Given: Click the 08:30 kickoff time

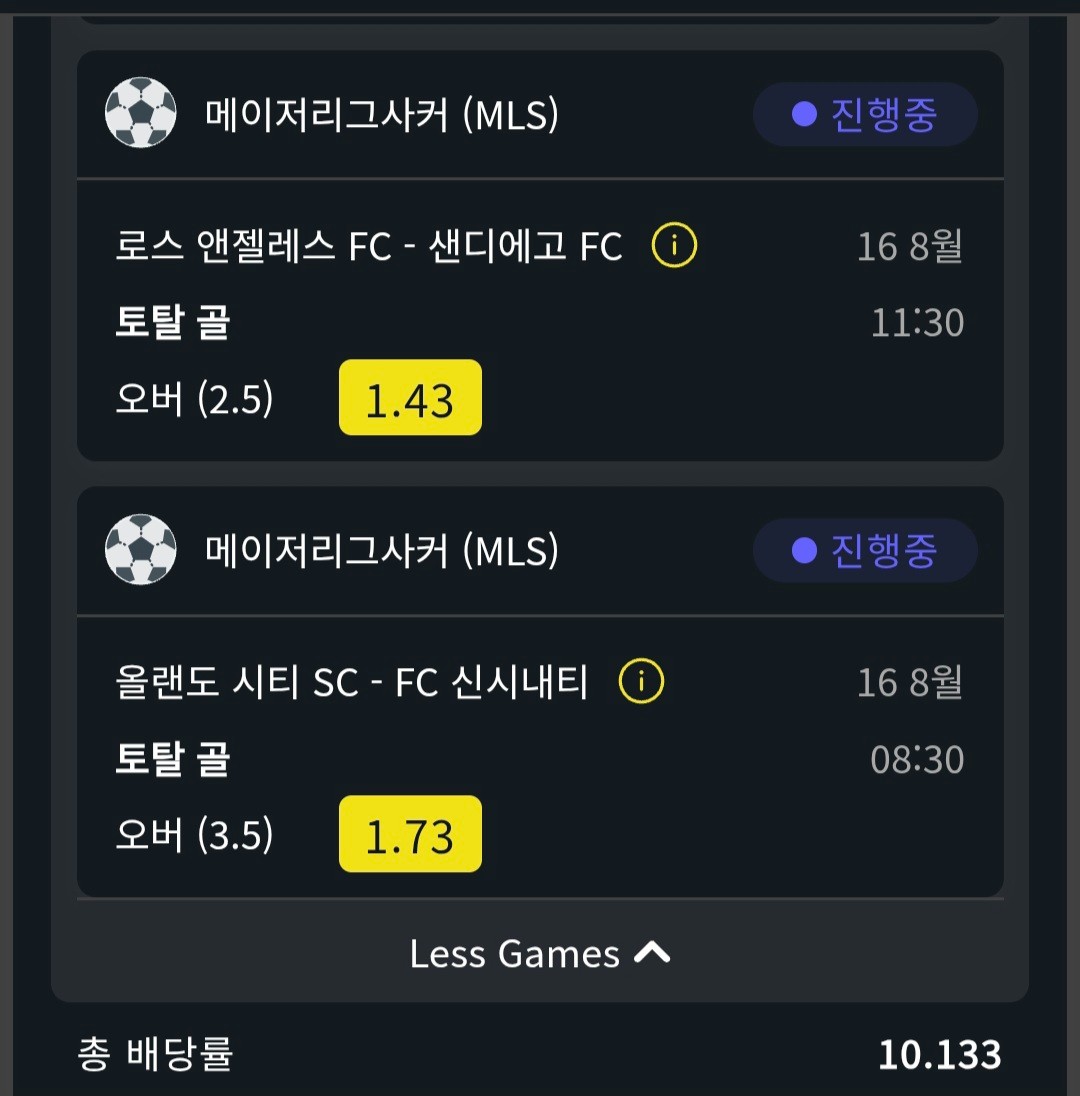Looking at the screenshot, I should click(917, 759).
